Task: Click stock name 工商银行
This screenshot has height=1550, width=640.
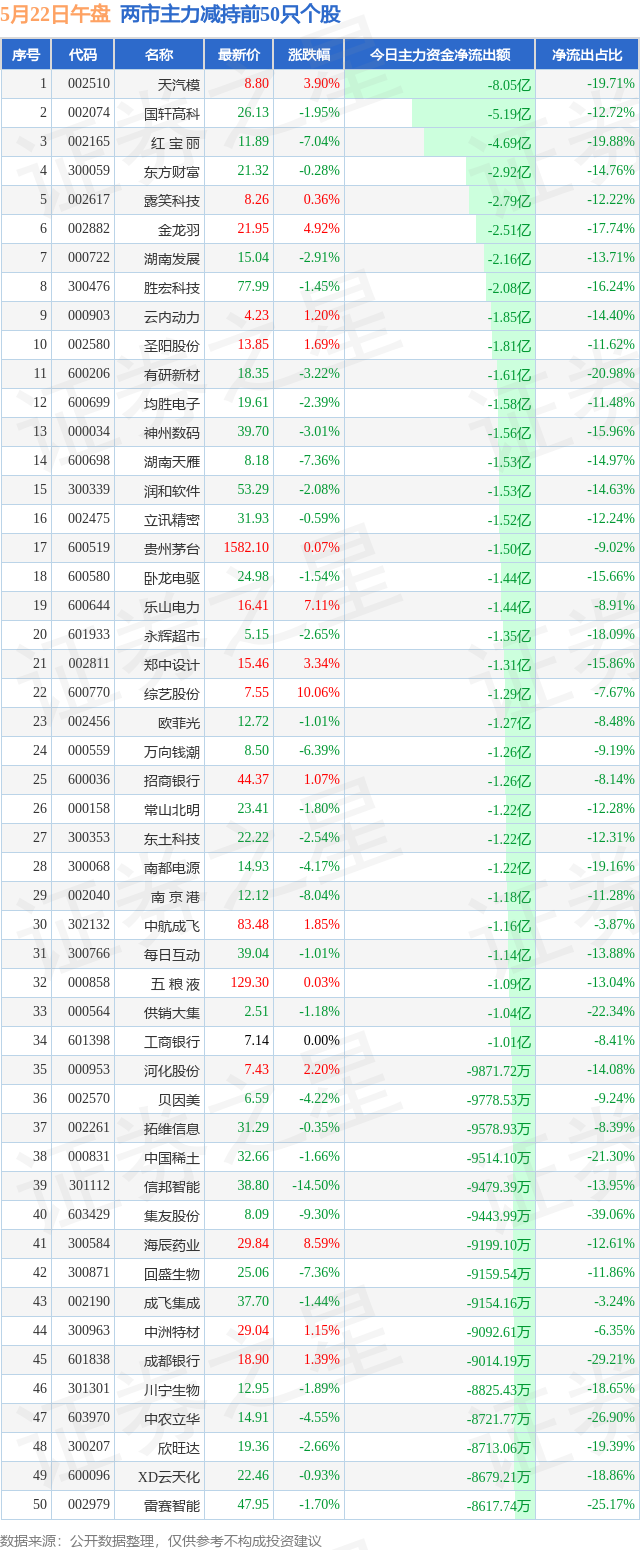Action: (x=172, y=1041)
